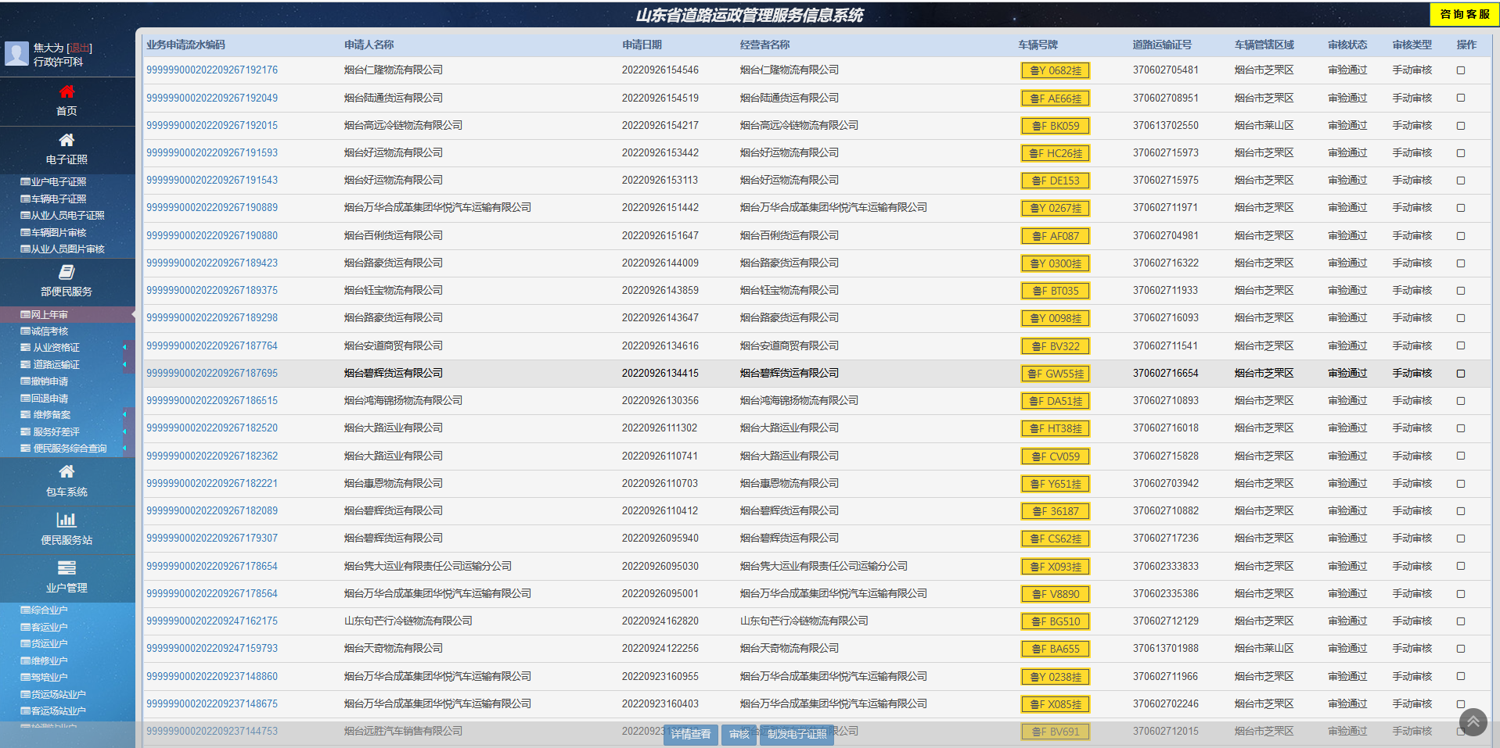Viewport: 1500px width, 748px height.
Task: Click license plate badge 鲁F V8890
Action: tap(1055, 594)
